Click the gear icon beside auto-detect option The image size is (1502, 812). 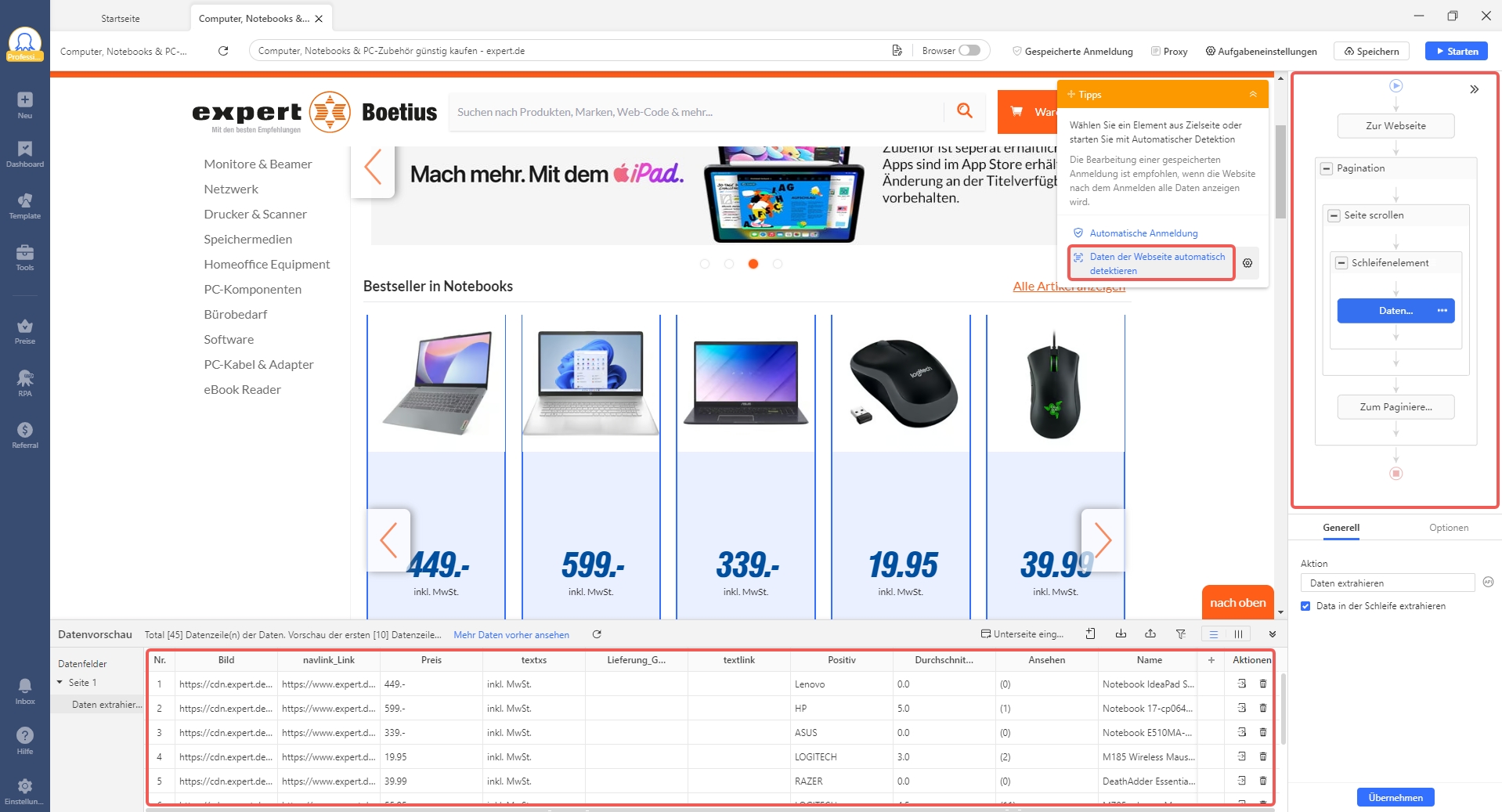1247,263
